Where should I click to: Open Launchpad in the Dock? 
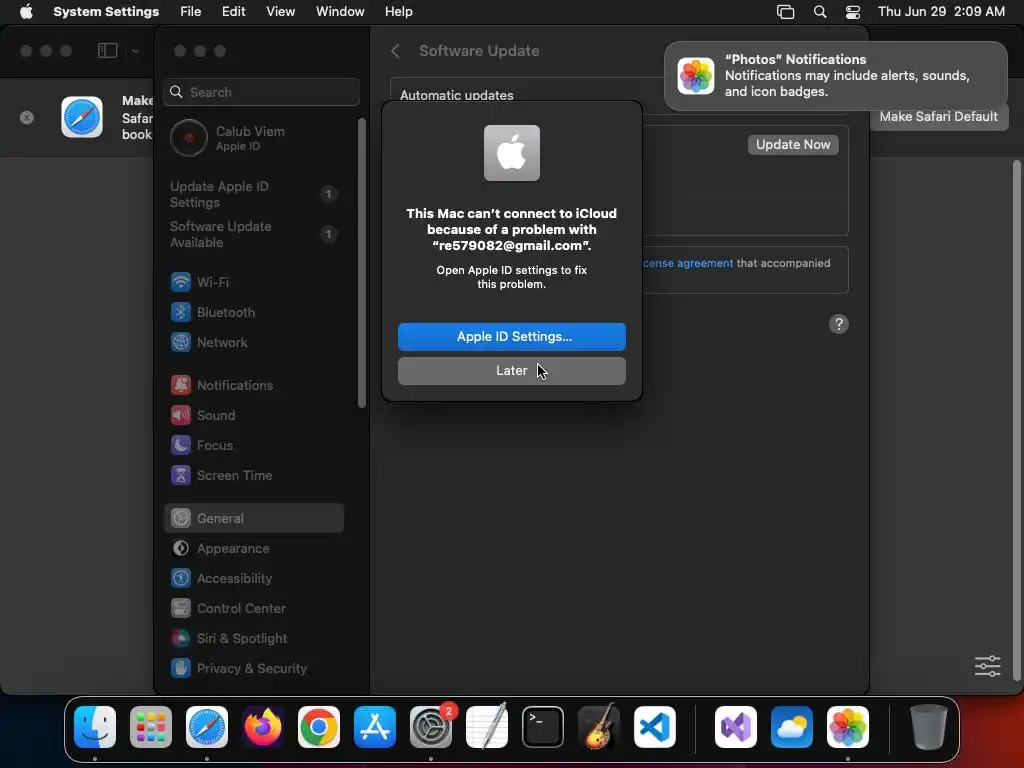click(x=151, y=726)
